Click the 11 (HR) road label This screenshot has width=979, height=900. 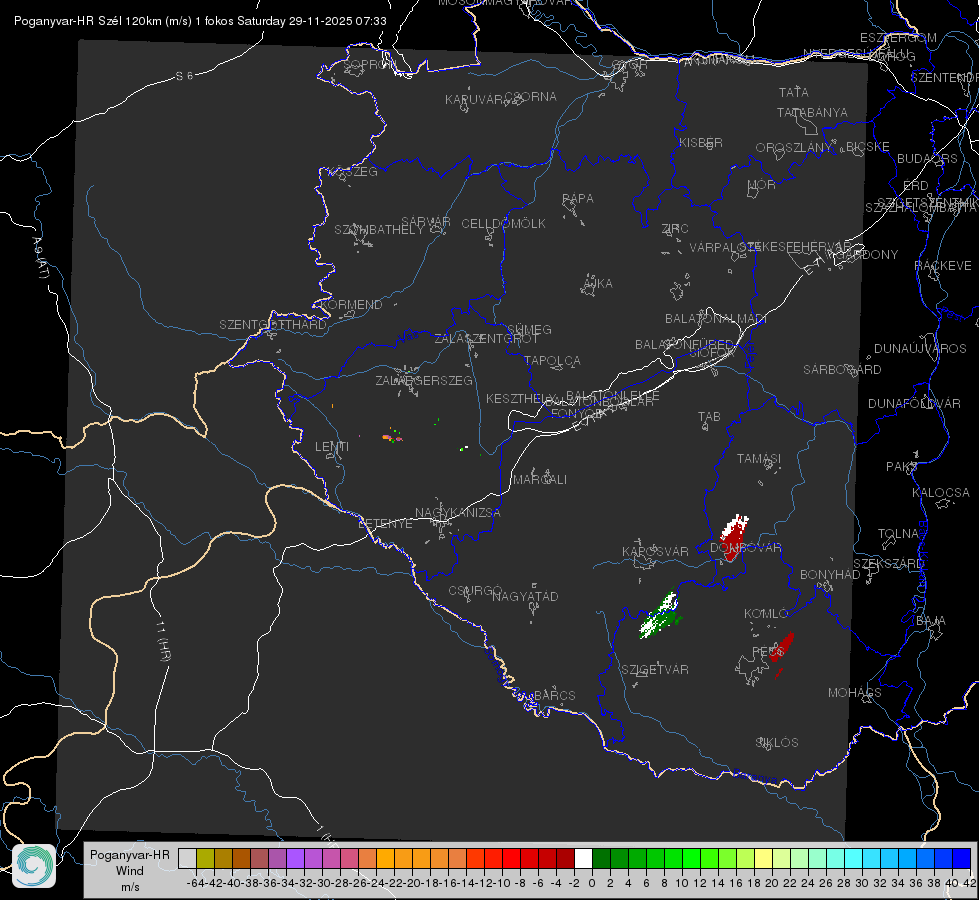click(163, 641)
